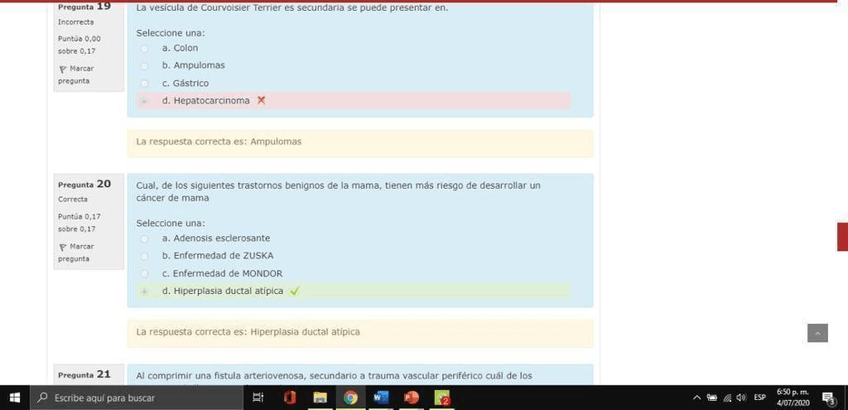The width and height of the screenshot is (848, 410).
Task: Select option a. Adenosis esclerosante radio
Action: tap(144, 239)
